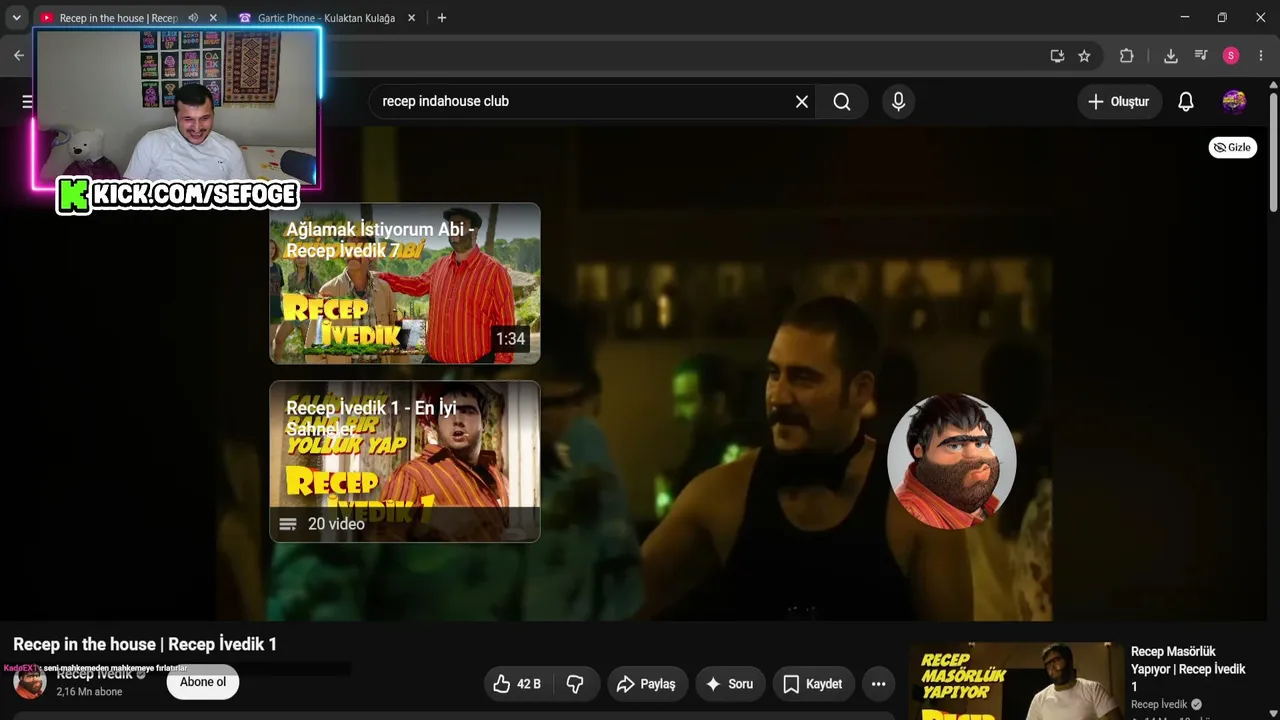Dislike the video with thumbs down
The width and height of the screenshot is (1280, 720).
[575, 684]
